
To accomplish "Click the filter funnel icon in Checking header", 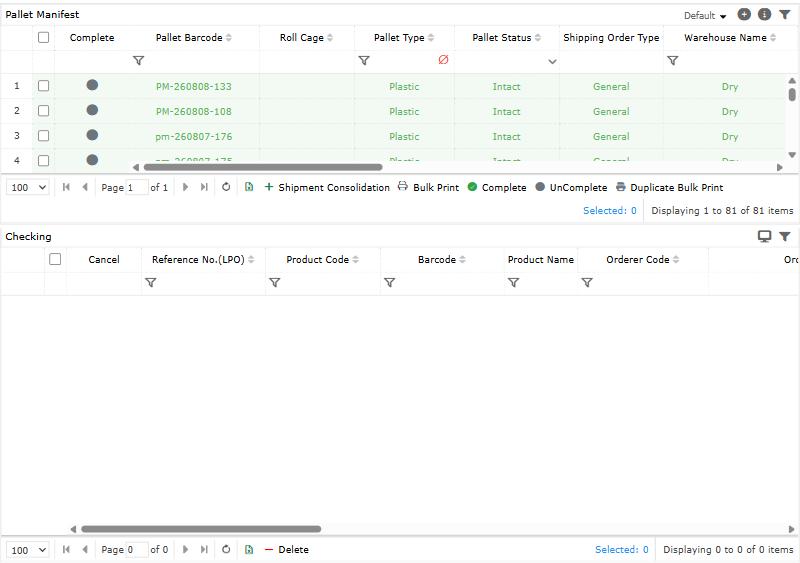I will click(x=785, y=236).
